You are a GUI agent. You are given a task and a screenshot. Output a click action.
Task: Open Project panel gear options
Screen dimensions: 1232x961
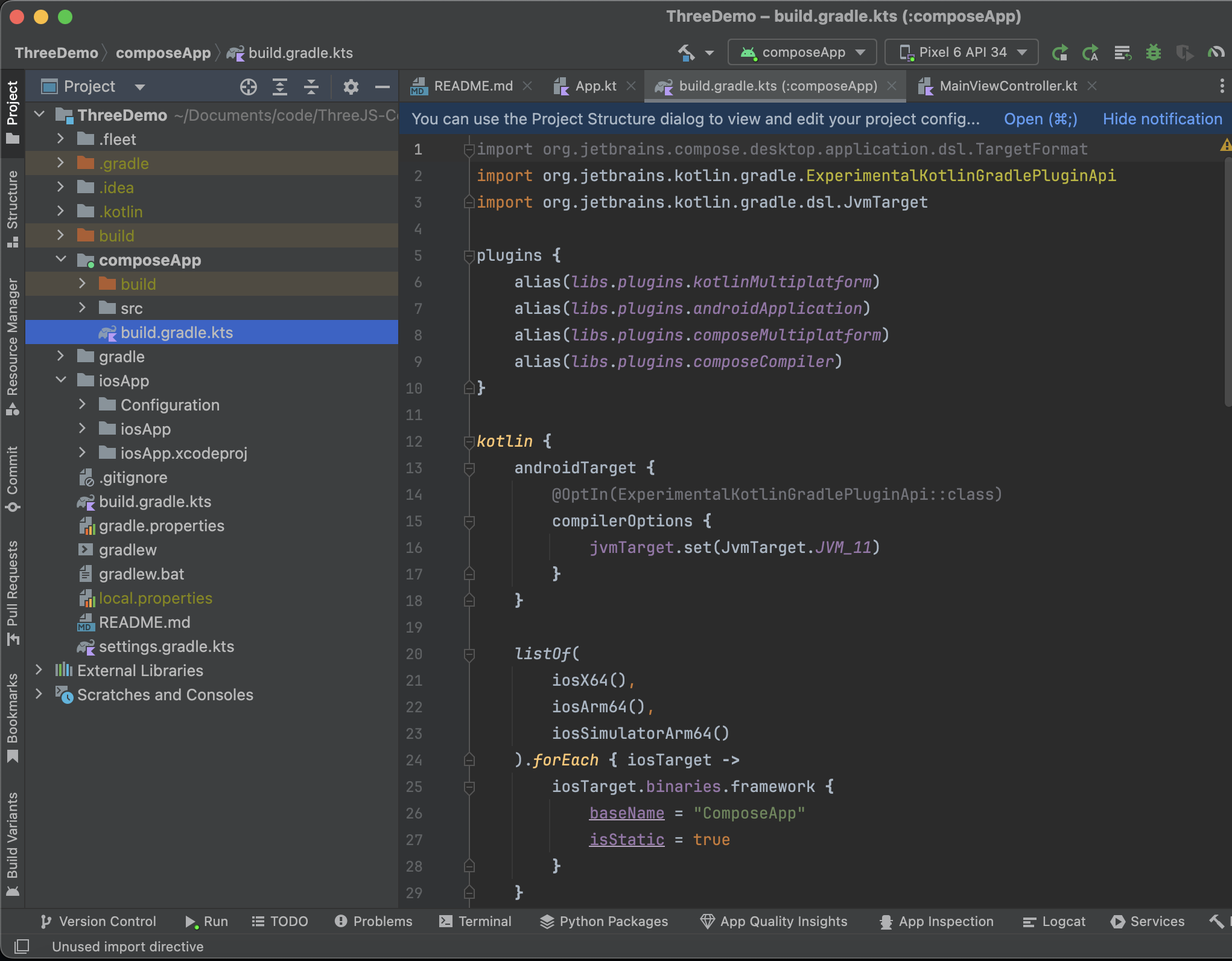351,87
